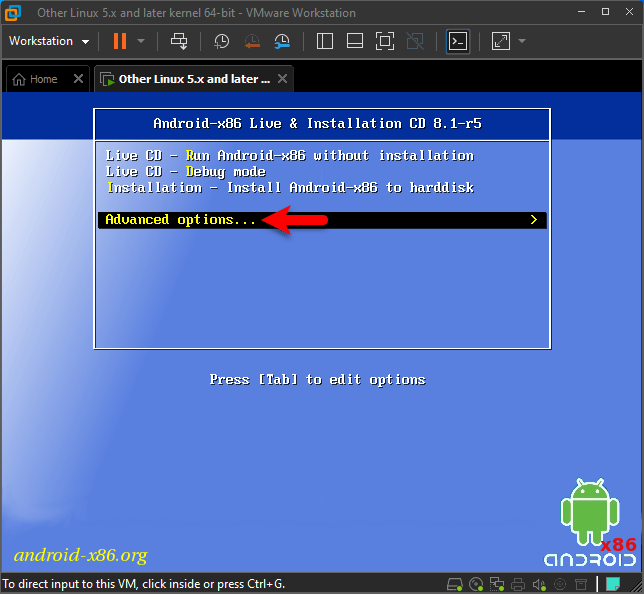Take a snapshot of this VM
644x594 pixels.
(221, 41)
